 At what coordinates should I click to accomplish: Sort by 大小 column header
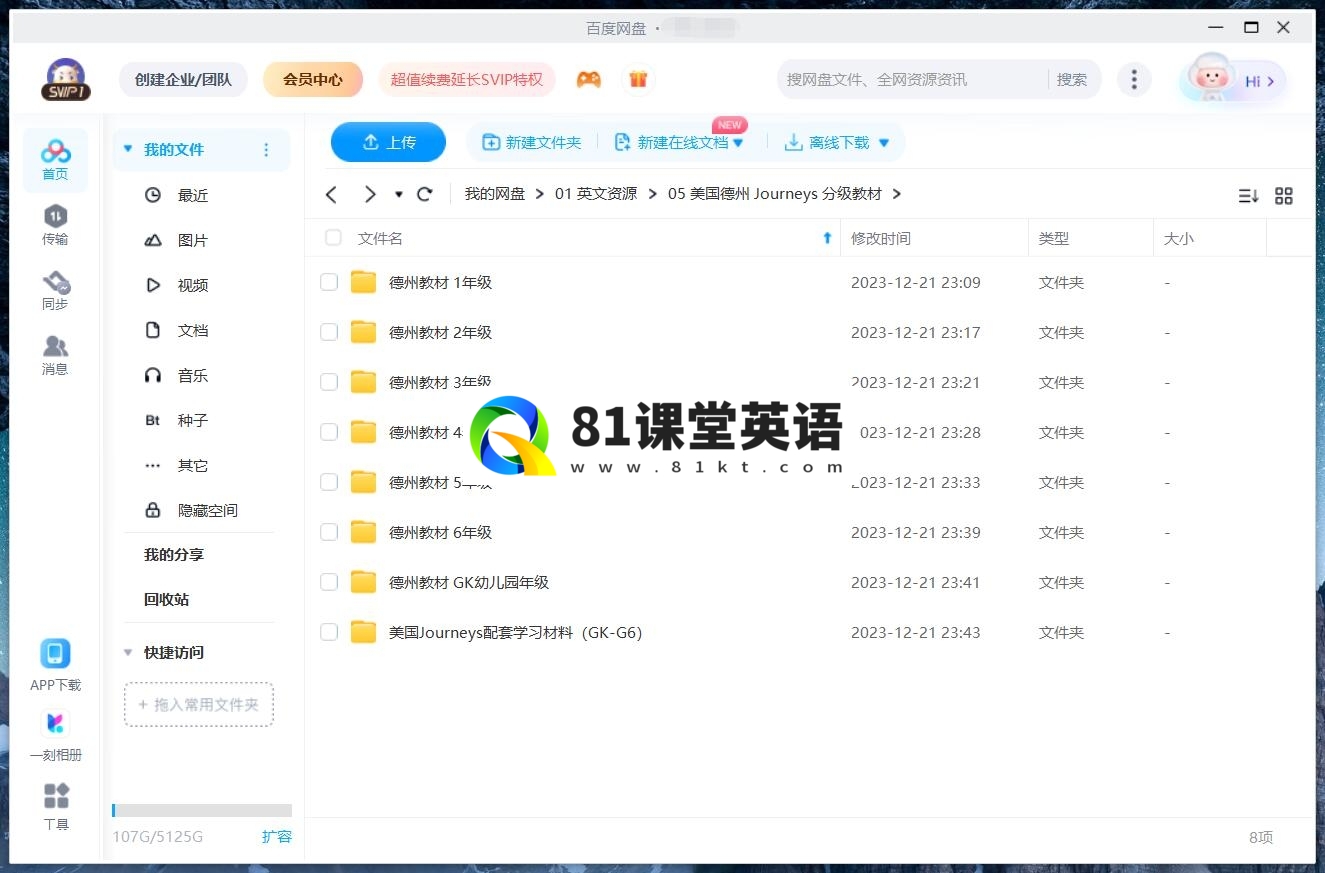coord(1179,238)
